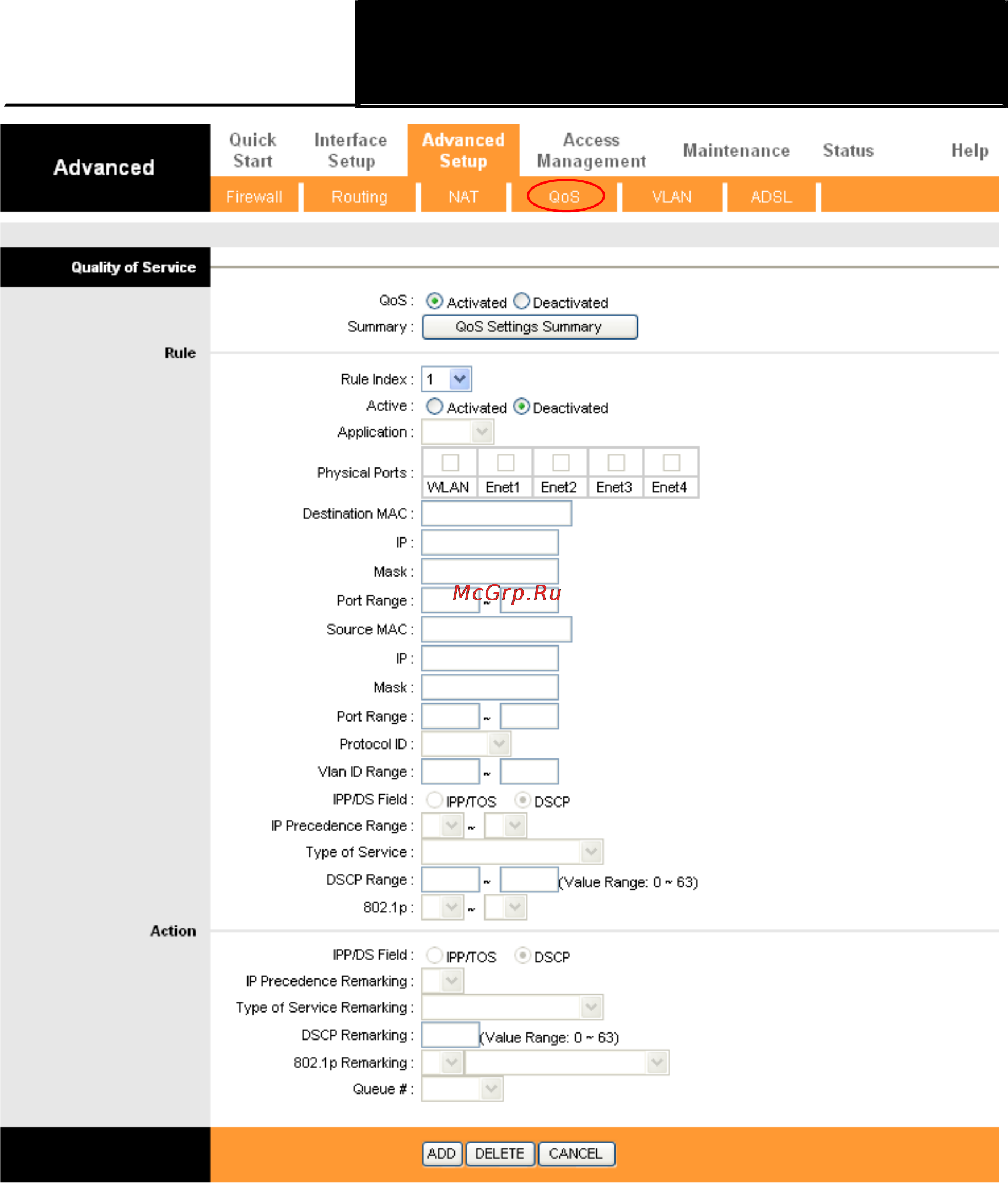Open the ADSL submenu

pos(771,197)
